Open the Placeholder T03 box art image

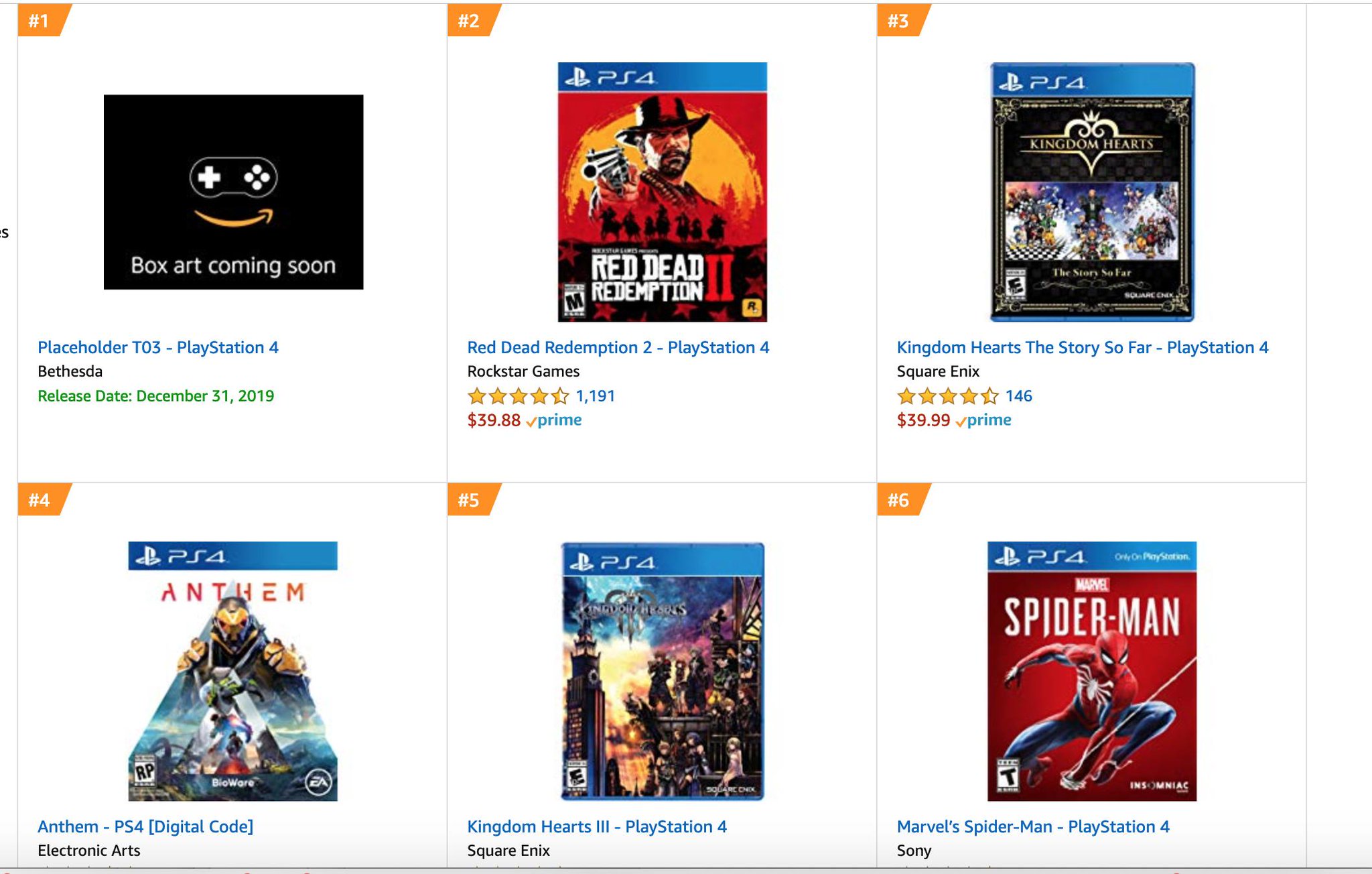[x=233, y=192]
